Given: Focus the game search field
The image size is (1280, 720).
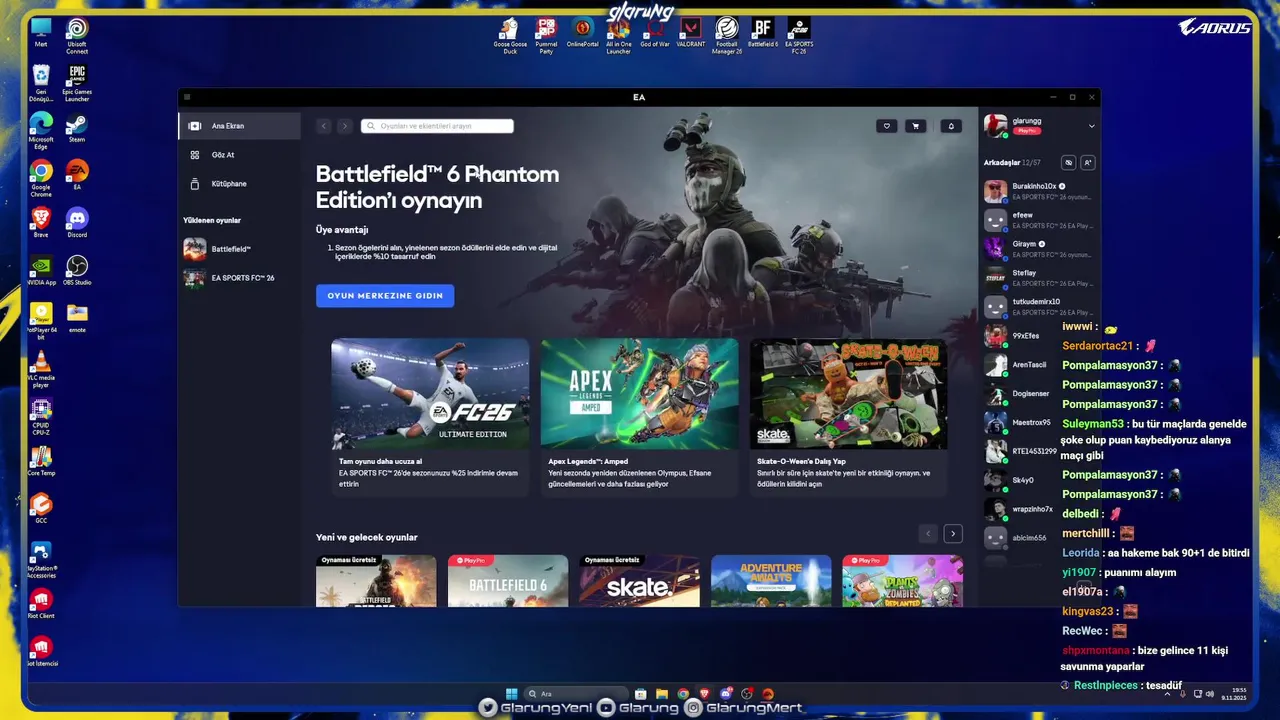Looking at the screenshot, I should 437,126.
